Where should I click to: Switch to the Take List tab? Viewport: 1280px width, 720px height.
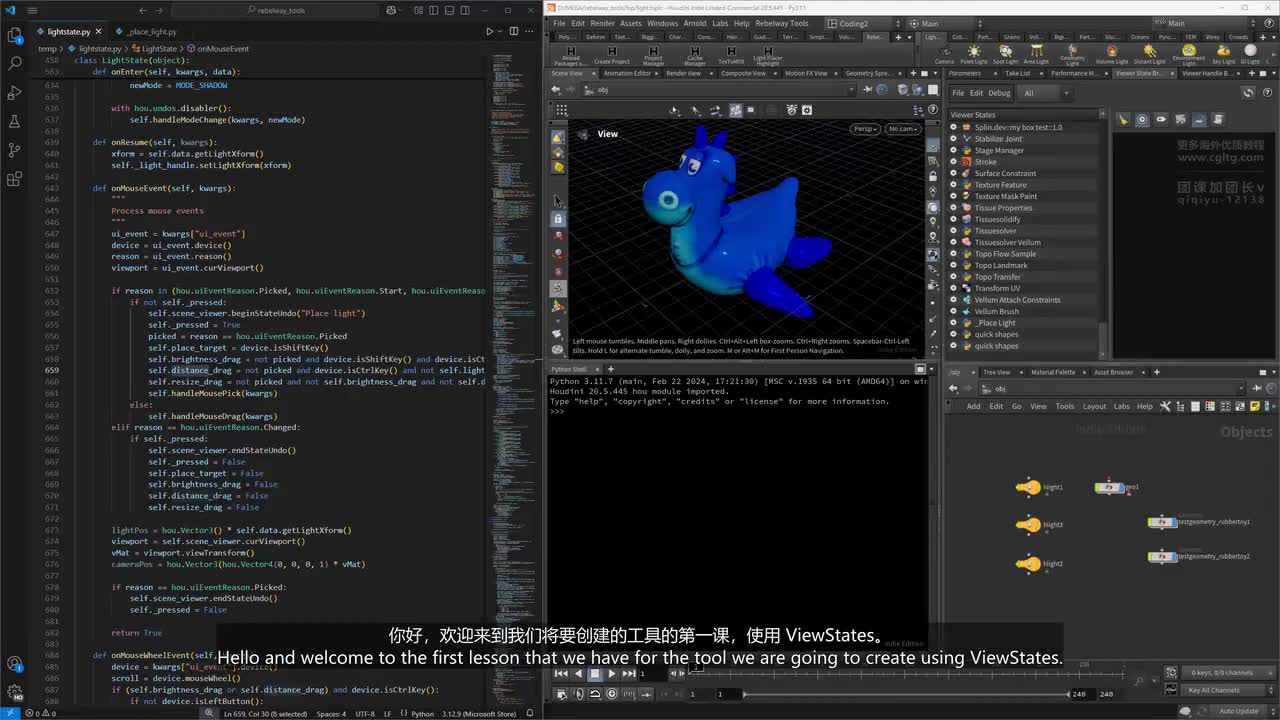click(x=1017, y=73)
